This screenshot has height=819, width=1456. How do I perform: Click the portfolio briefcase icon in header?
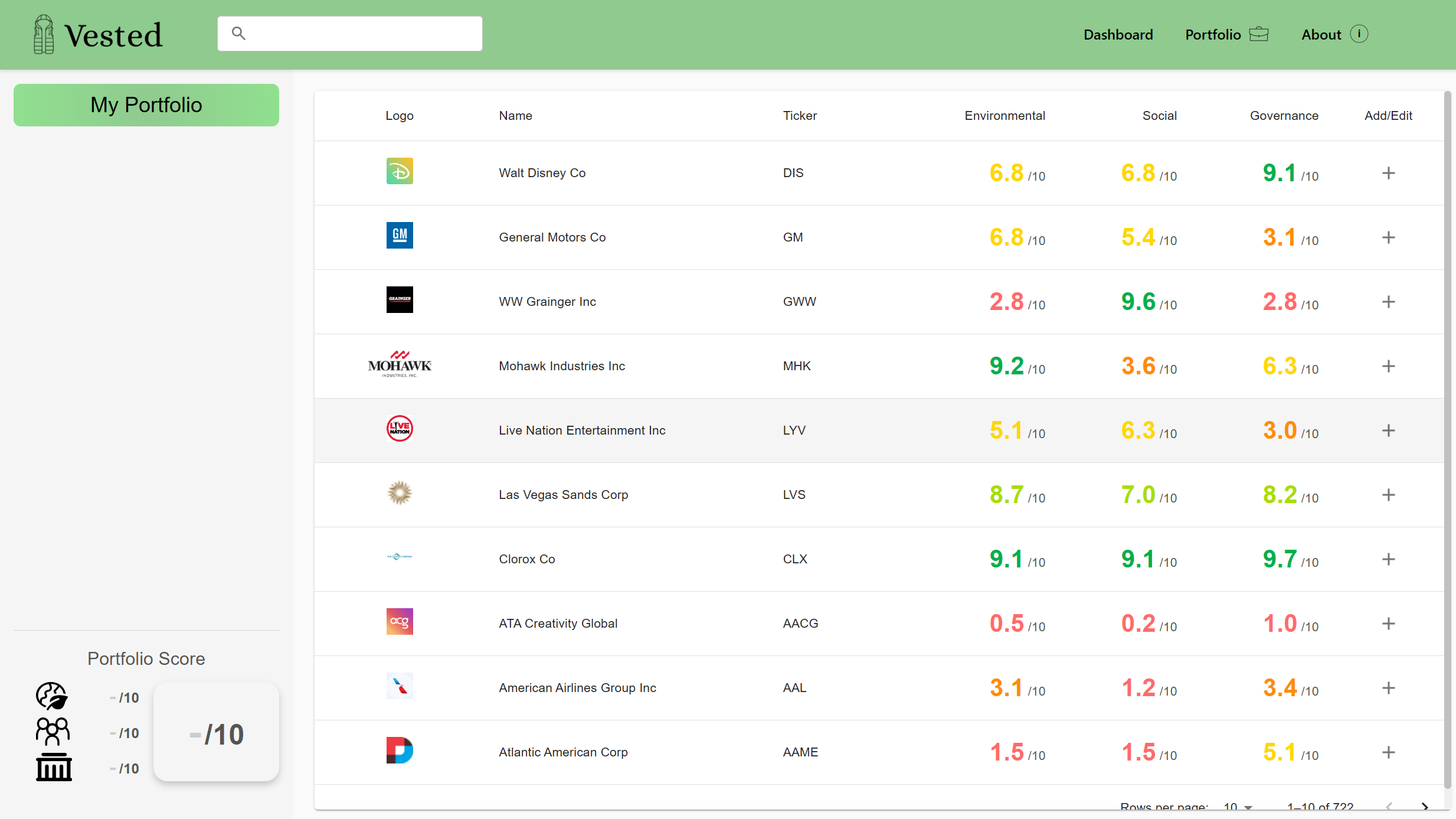point(1259,34)
